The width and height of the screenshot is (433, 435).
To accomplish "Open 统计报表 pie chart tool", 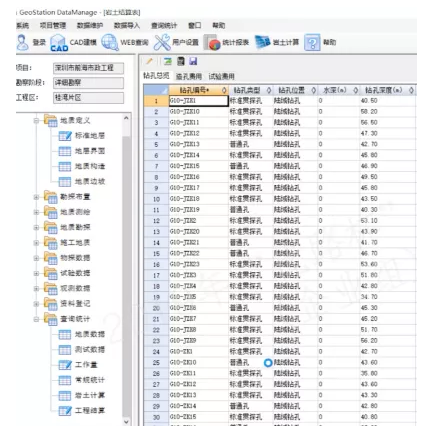I will (212, 43).
